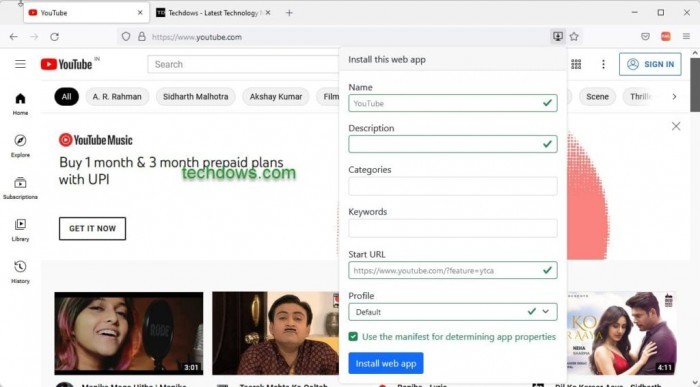Switch to the Techdows tab
This screenshot has width=700, height=387.
pyautogui.click(x=213, y=13)
